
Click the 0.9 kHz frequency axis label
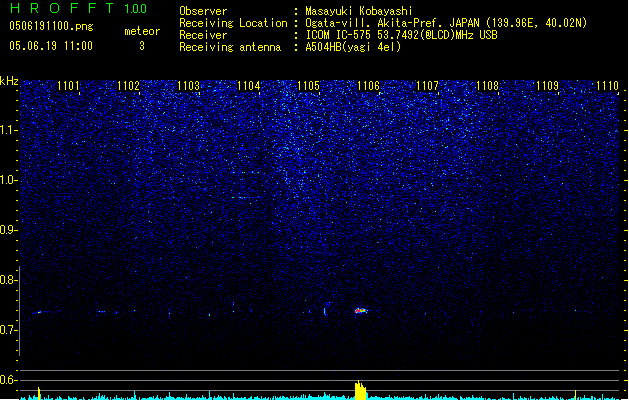pos(9,230)
